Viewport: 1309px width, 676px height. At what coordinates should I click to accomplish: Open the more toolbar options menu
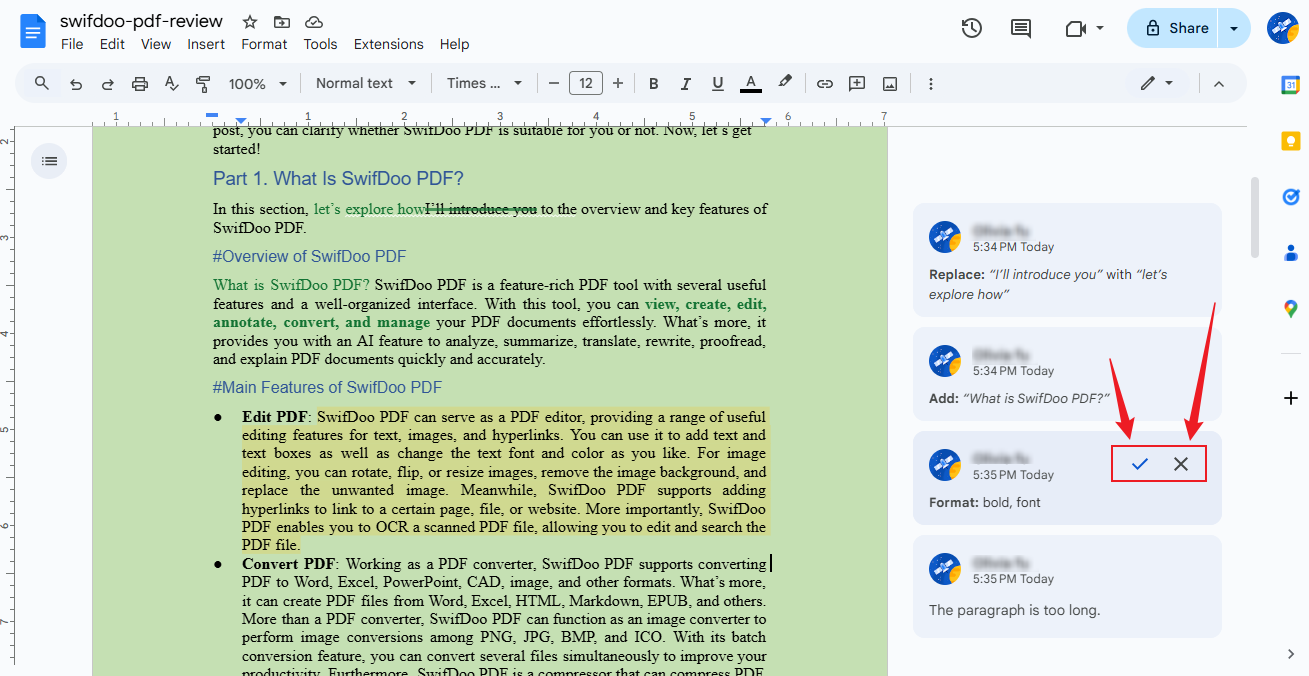point(931,84)
